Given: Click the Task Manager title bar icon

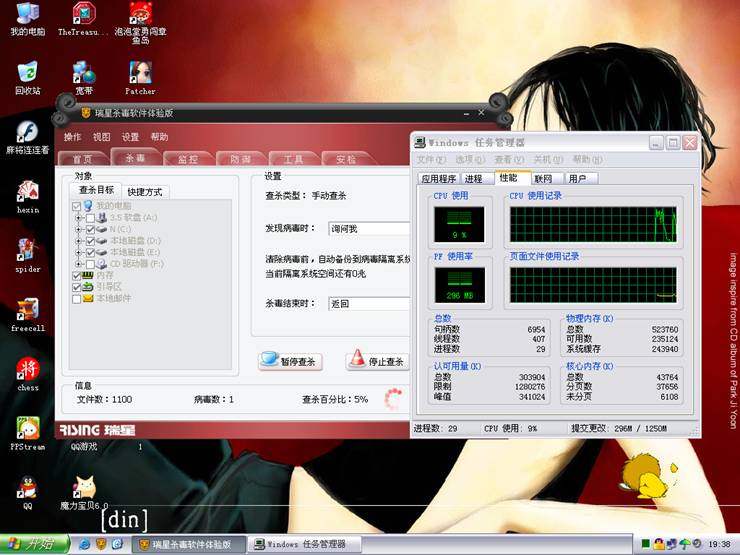Looking at the screenshot, I should (420, 142).
